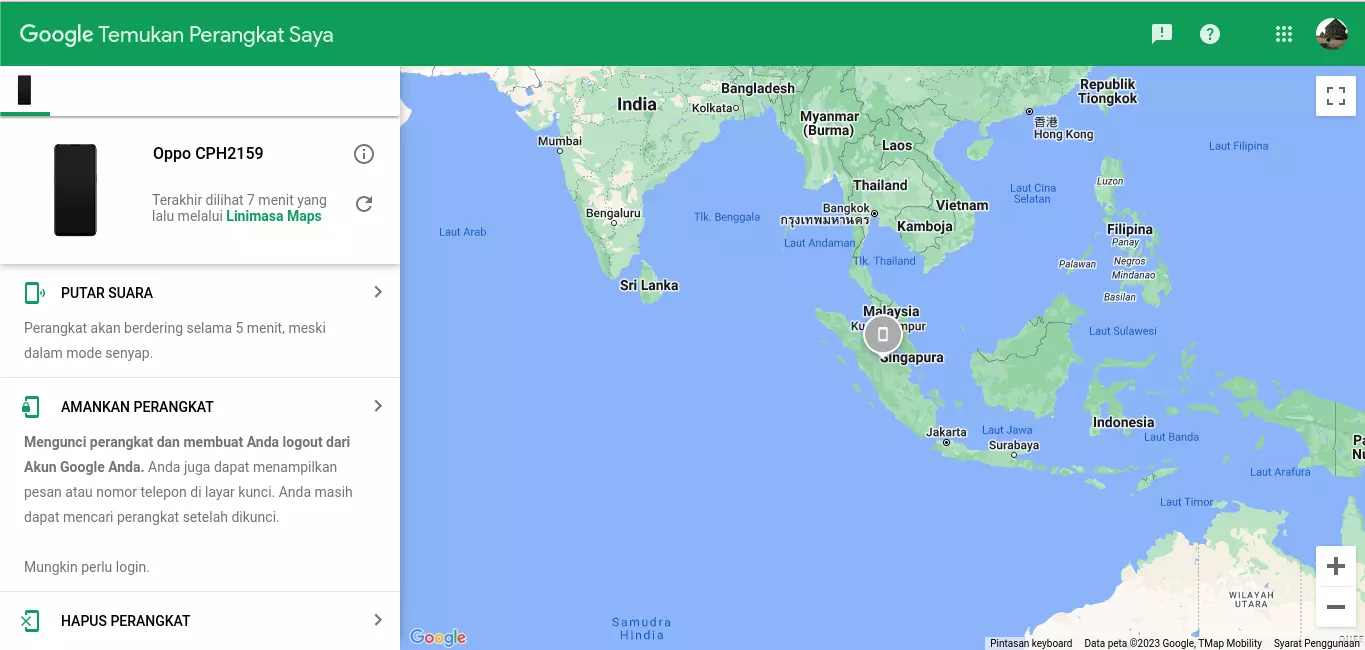The image size is (1365, 650).
Task: Expand the Amankan Perangkat chevron
Action: point(378,406)
